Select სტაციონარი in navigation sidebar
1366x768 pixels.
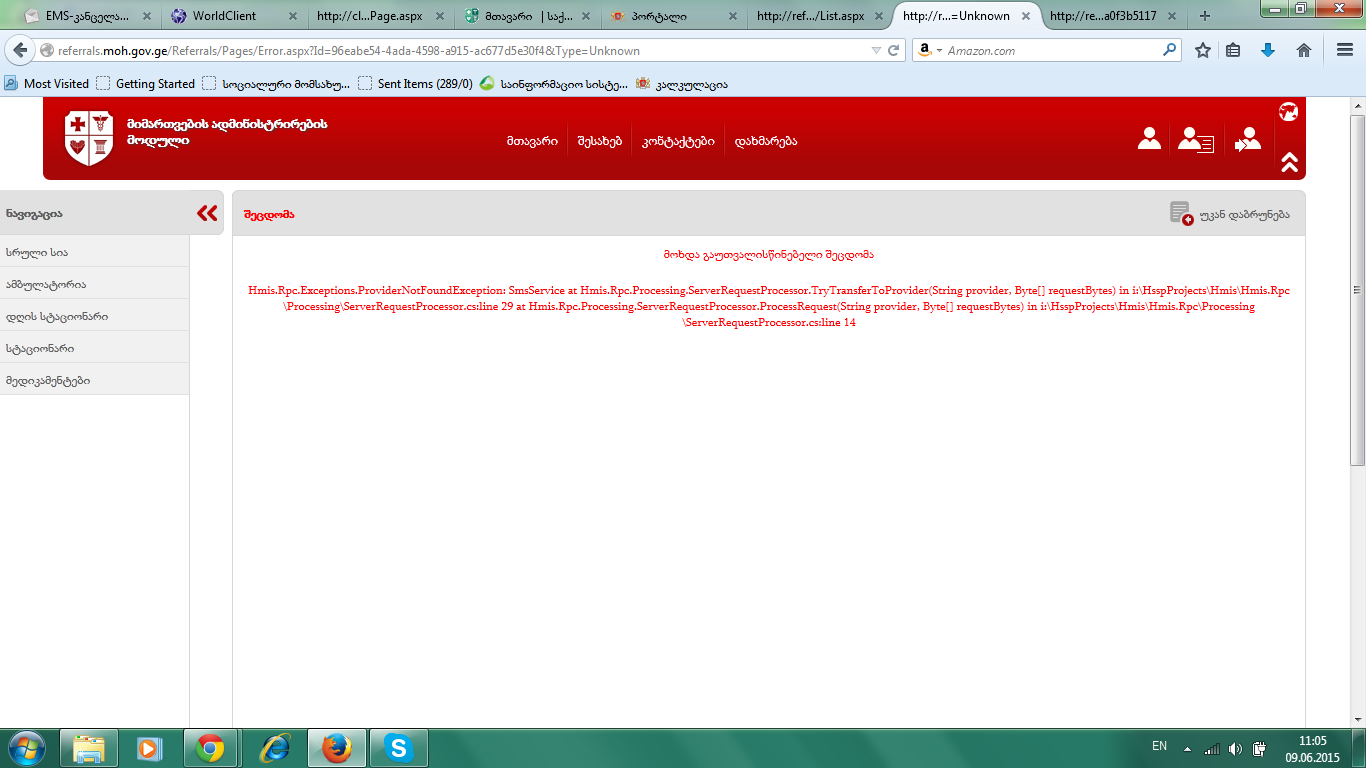click(40, 348)
